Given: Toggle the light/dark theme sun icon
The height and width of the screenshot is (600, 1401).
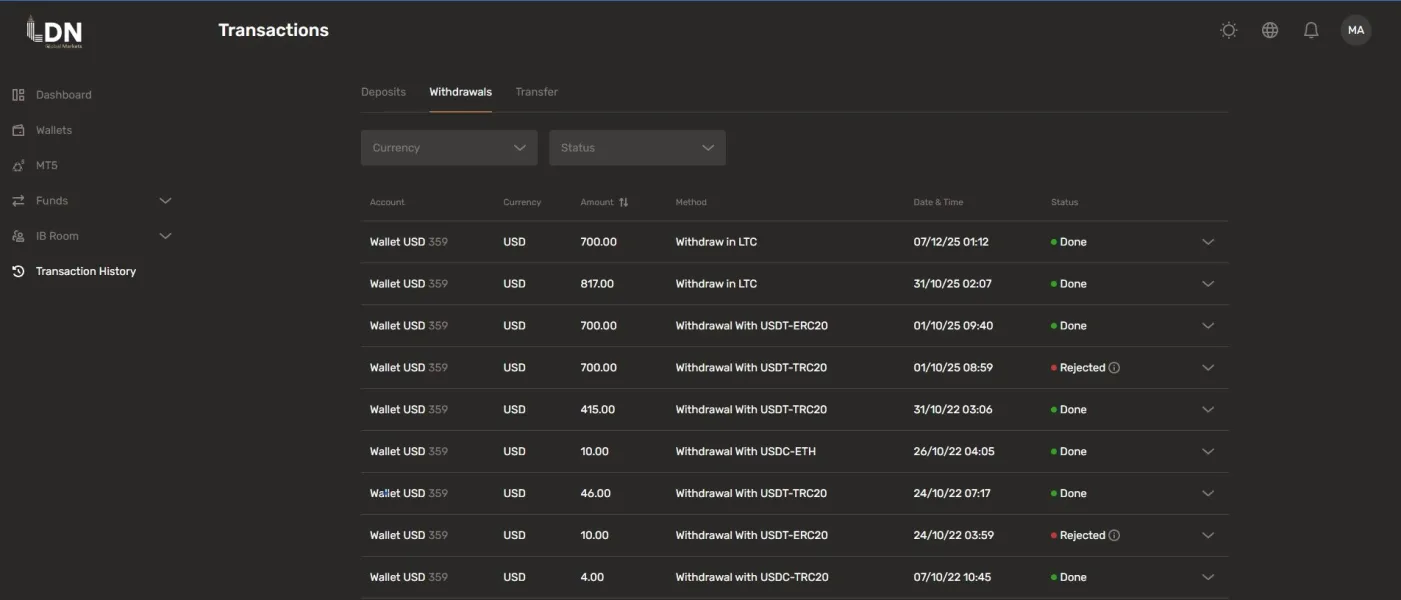Looking at the screenshot, I should (1229, 30).
